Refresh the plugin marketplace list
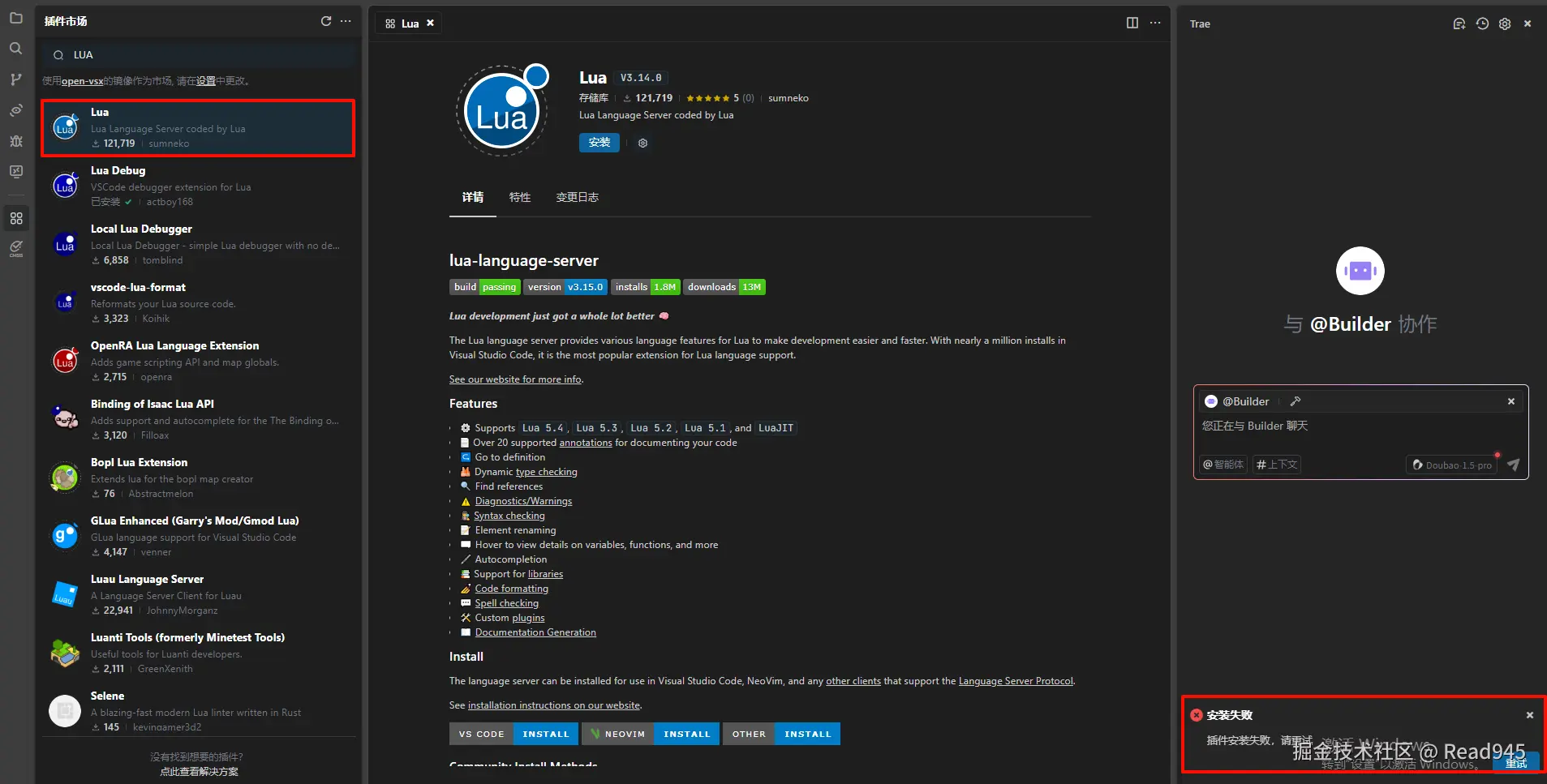Viewport: 1547px width, 784px height. pos(326,21)
